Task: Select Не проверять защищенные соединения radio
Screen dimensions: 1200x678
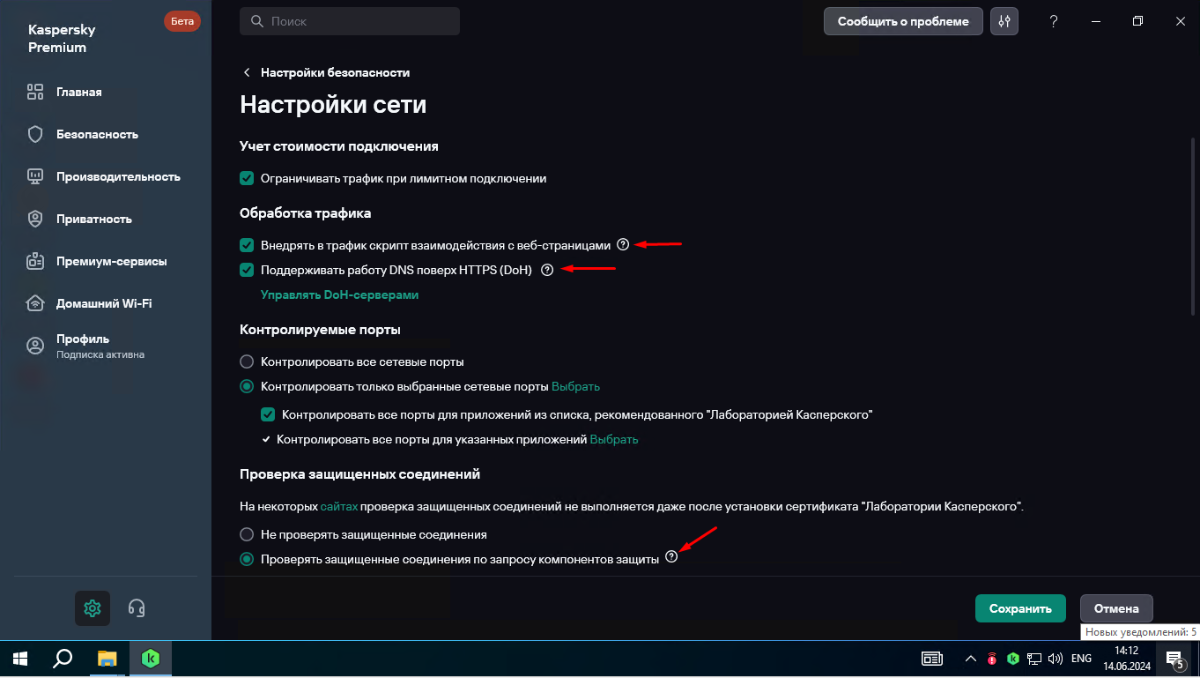Action: pyautogui.click(x=247, y=534)
